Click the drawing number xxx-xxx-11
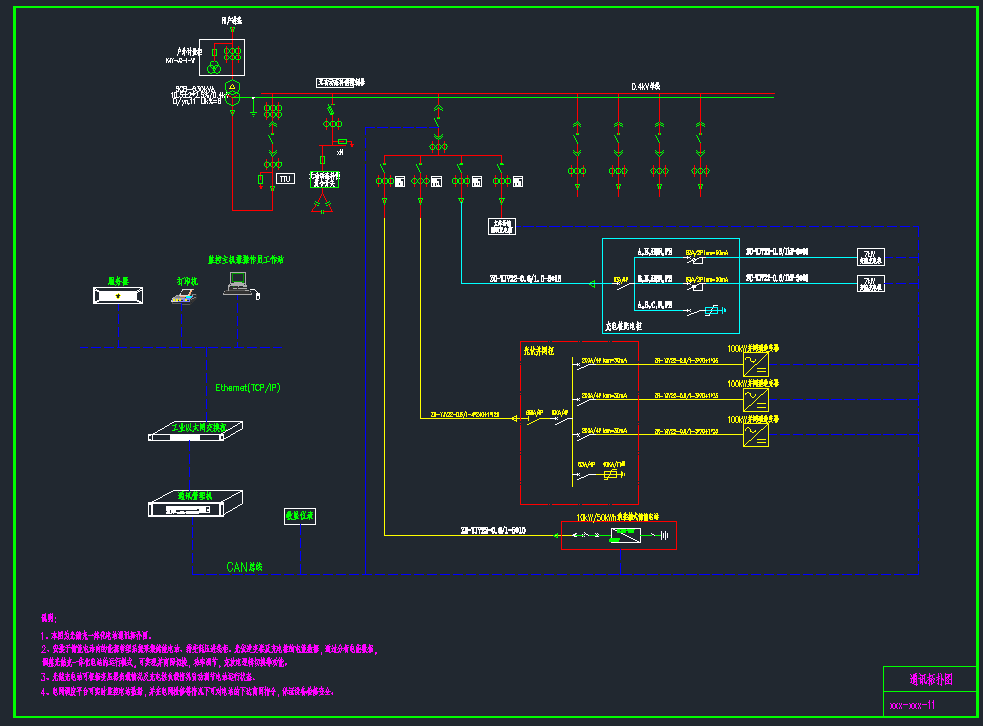Screen dimensions: 983x726 [x=912, y=705]
